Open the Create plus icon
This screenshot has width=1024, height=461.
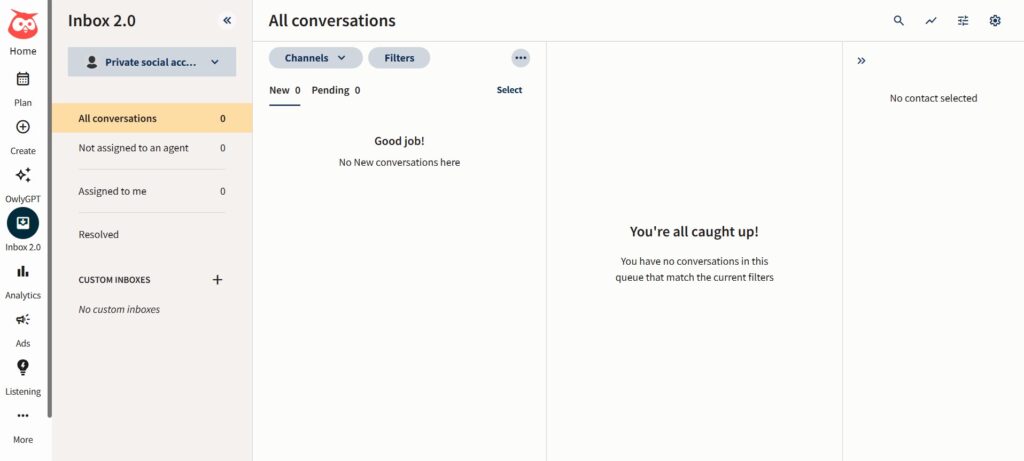click(23, 127)
